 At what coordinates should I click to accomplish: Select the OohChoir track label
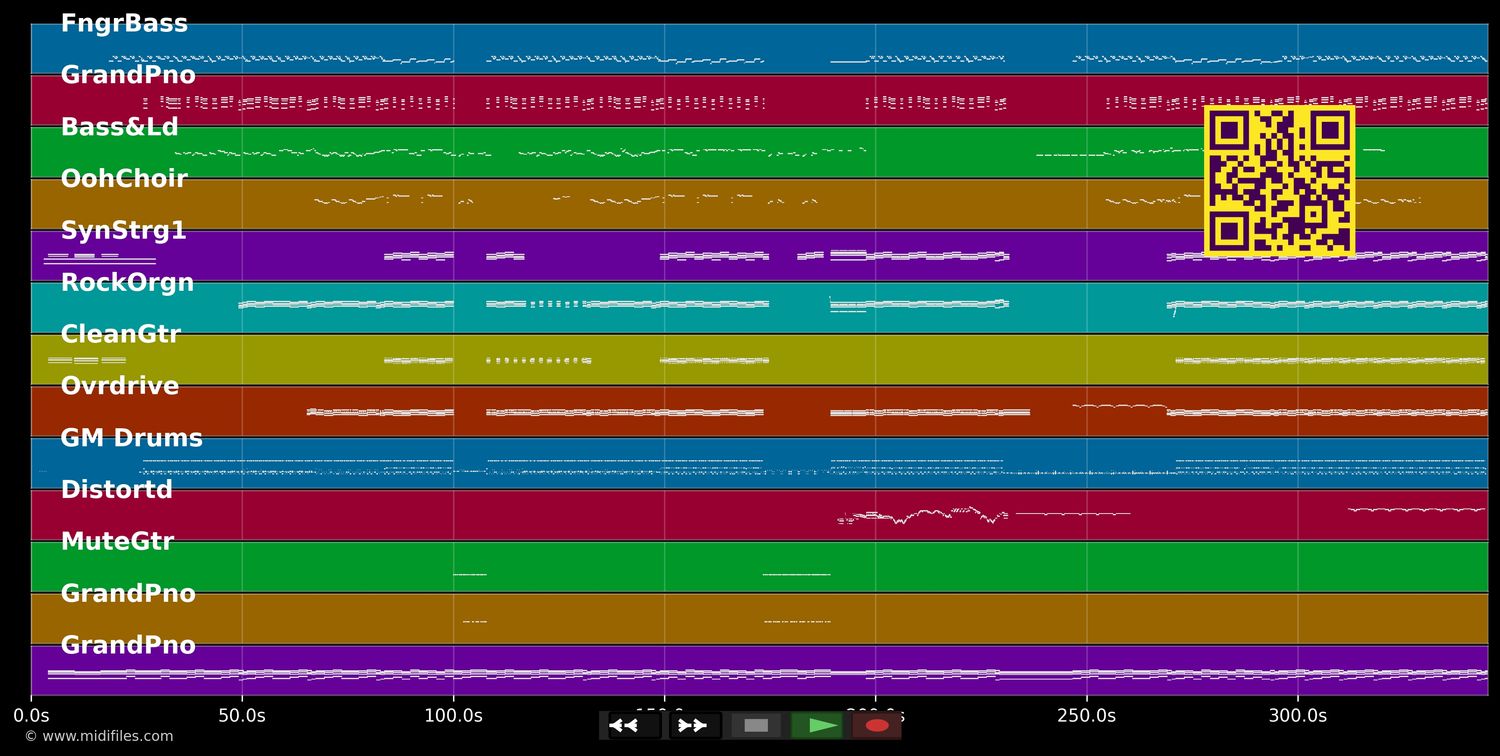125,178
